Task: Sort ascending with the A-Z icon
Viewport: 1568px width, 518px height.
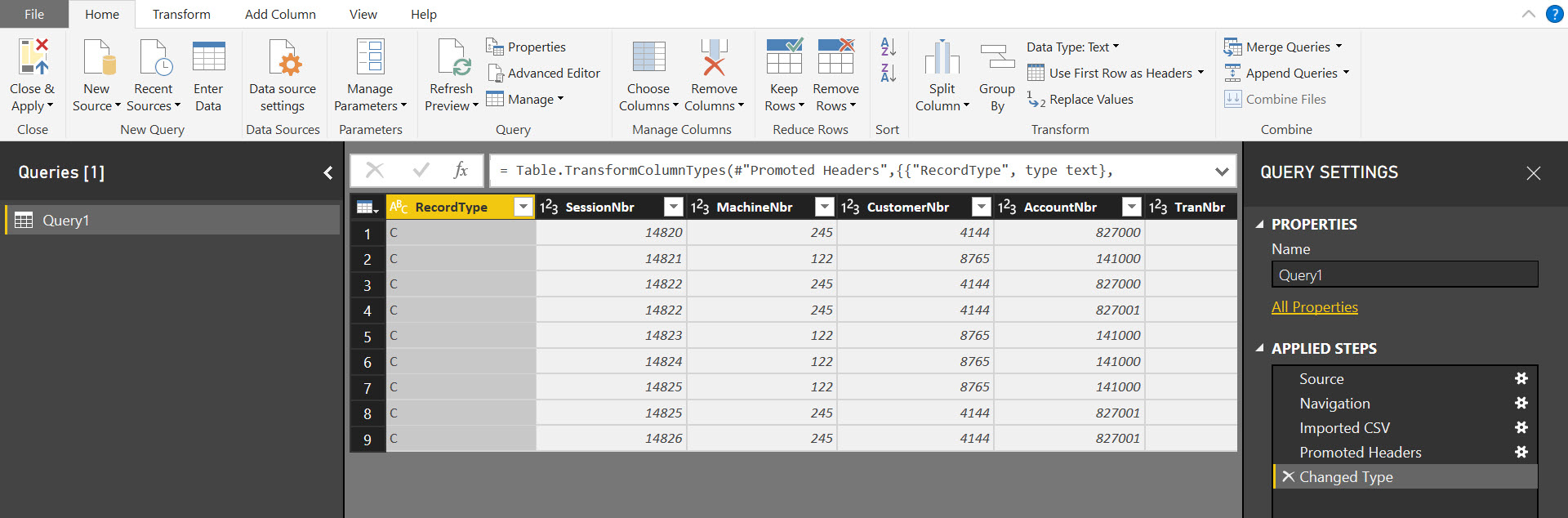Action: click(x=889, y=47)
